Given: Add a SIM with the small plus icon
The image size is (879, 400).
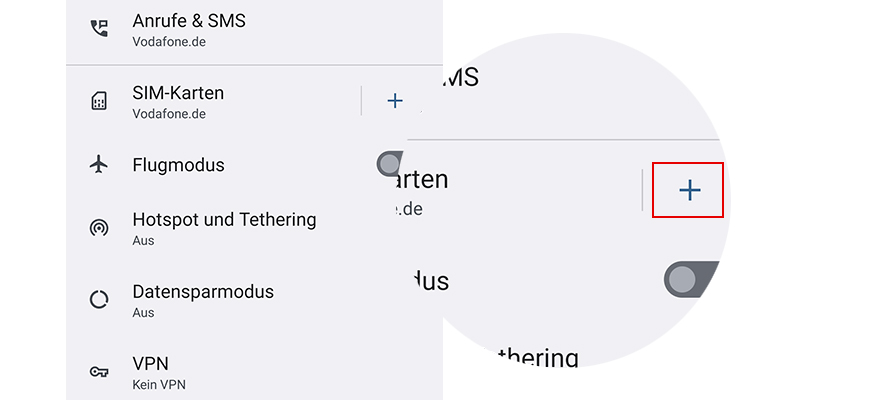Looking at the screenshot, I should coord(395,100).
